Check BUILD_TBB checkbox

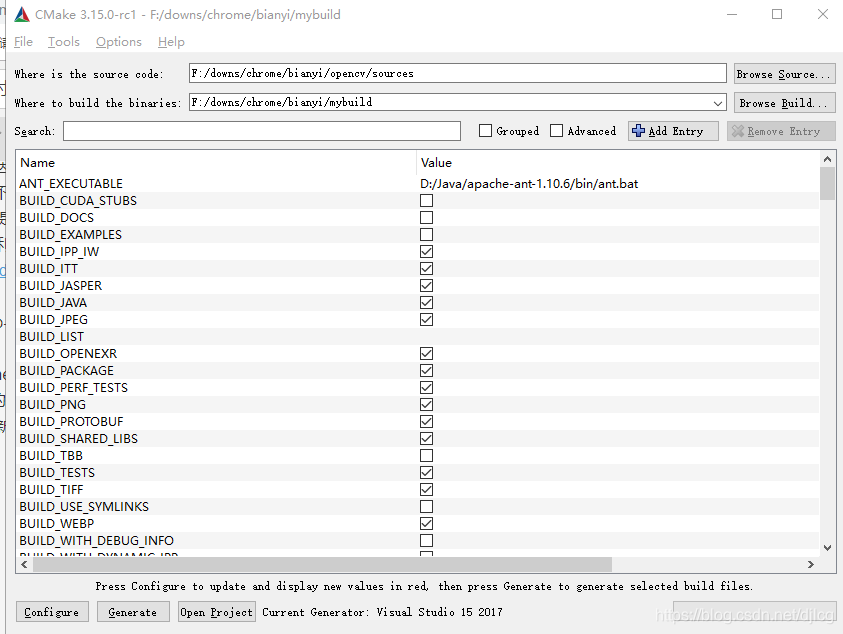426,455
